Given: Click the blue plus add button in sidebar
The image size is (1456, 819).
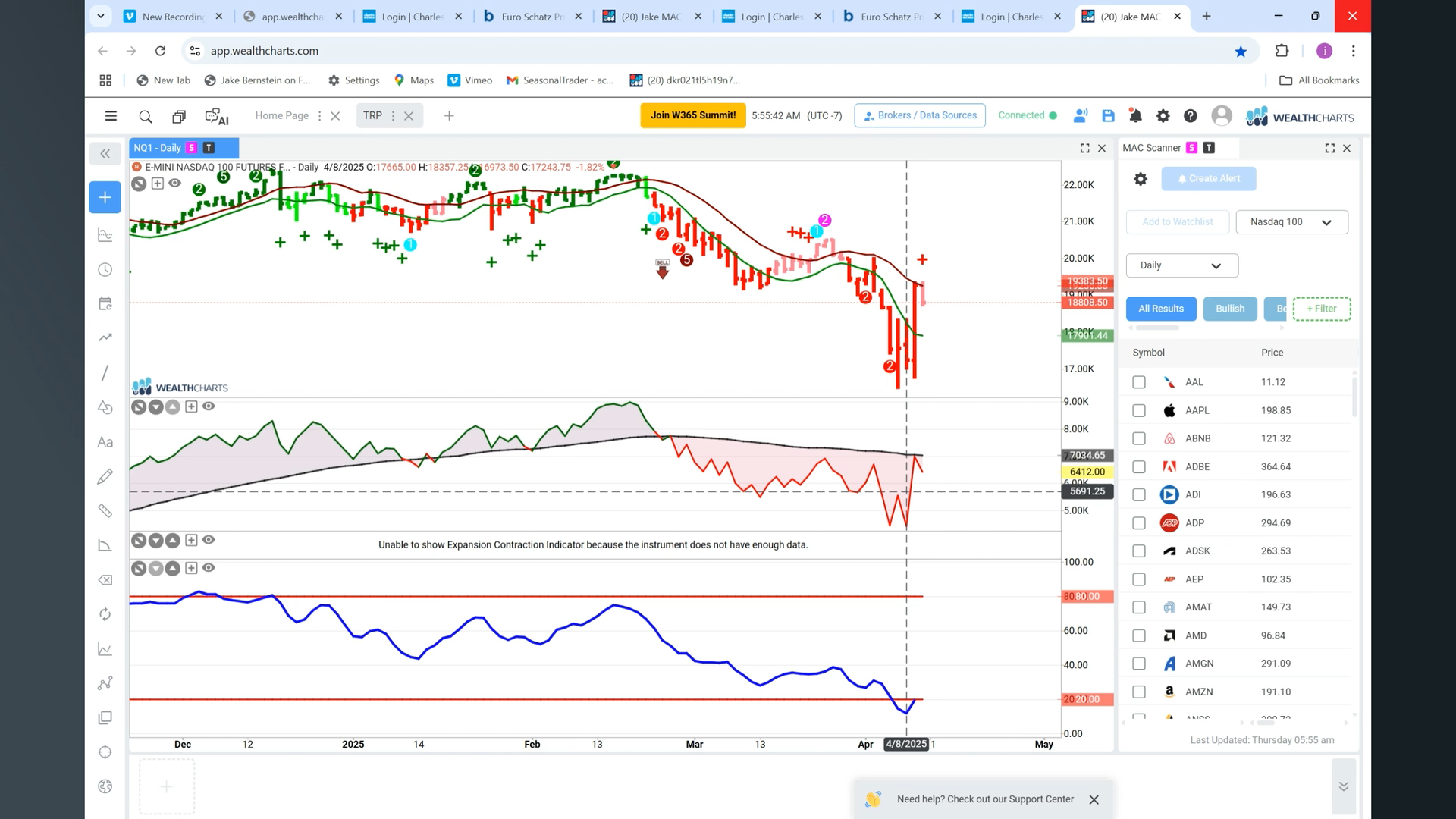Looking at the screenshot, I should point(105,197).
